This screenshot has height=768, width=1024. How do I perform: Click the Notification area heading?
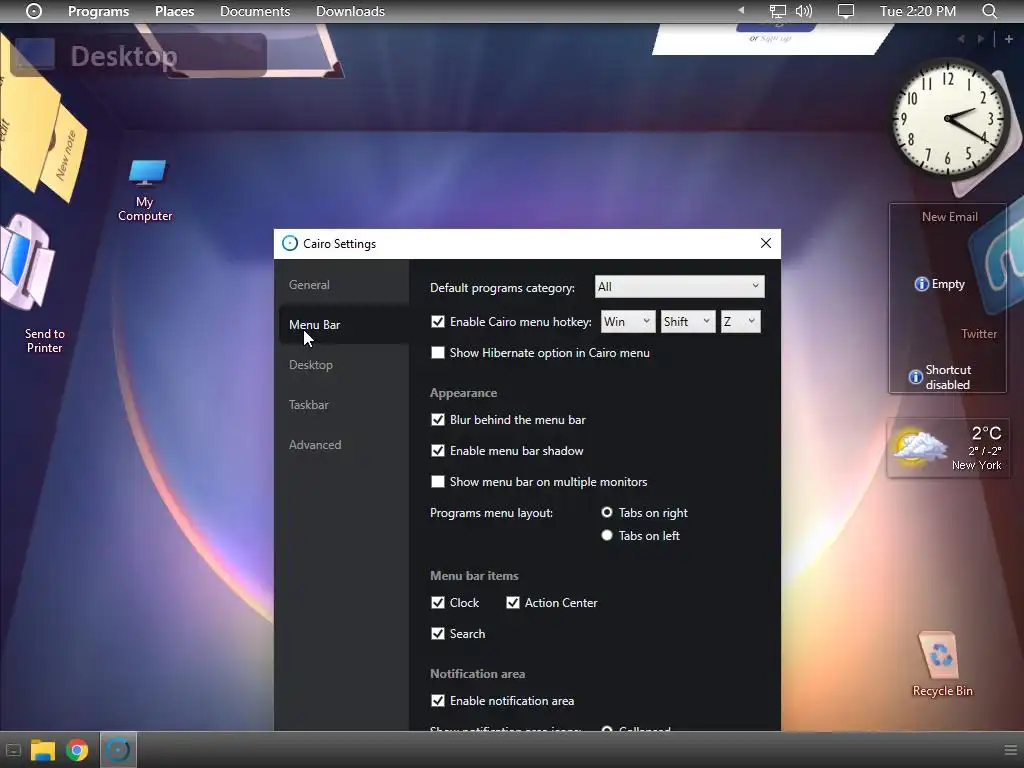point(477,674)
